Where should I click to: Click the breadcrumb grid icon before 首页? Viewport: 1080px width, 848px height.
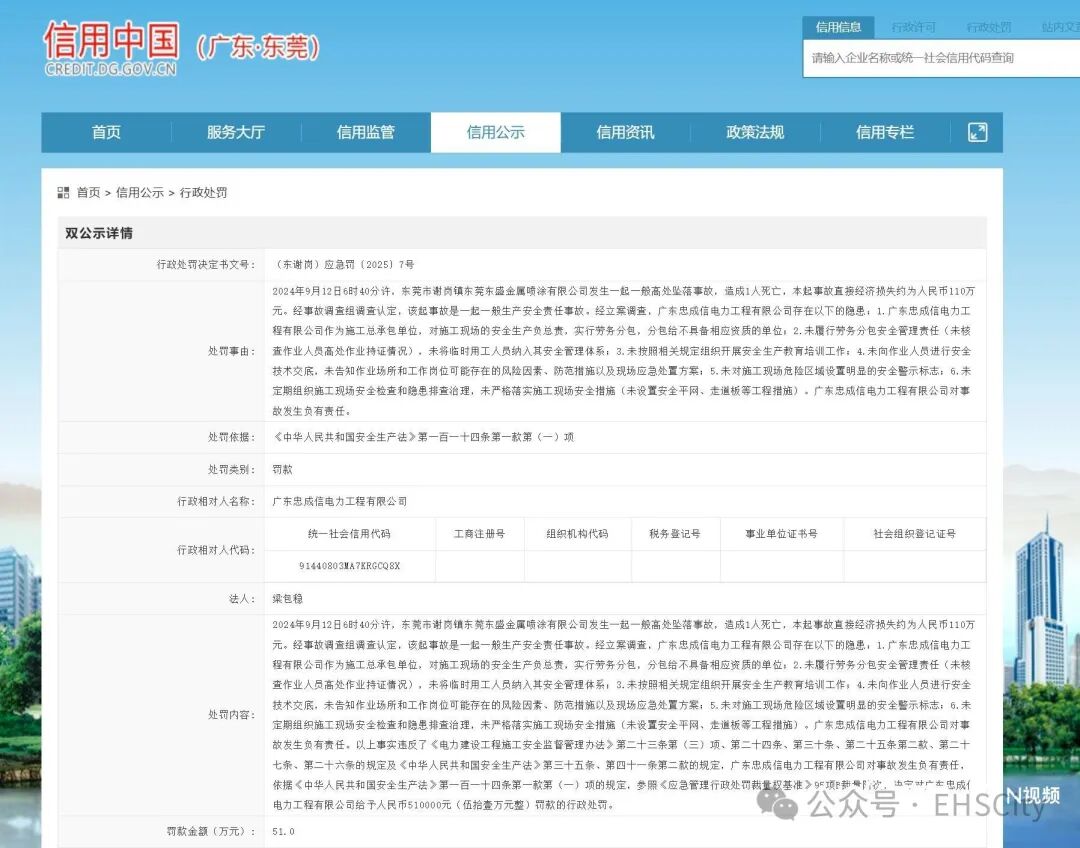click(x=63, y=192)
